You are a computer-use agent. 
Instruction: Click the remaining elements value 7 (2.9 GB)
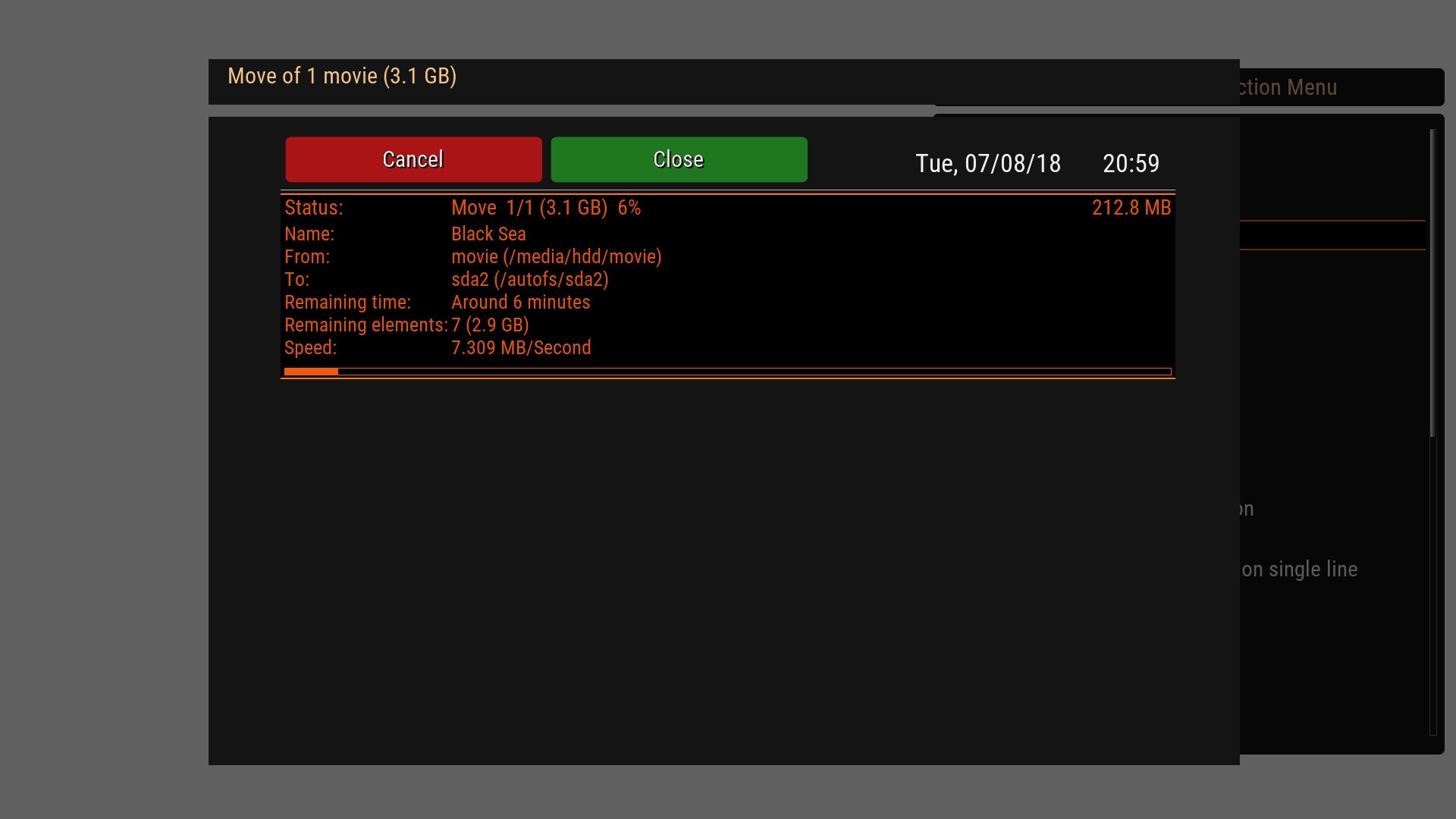[490, 325]
